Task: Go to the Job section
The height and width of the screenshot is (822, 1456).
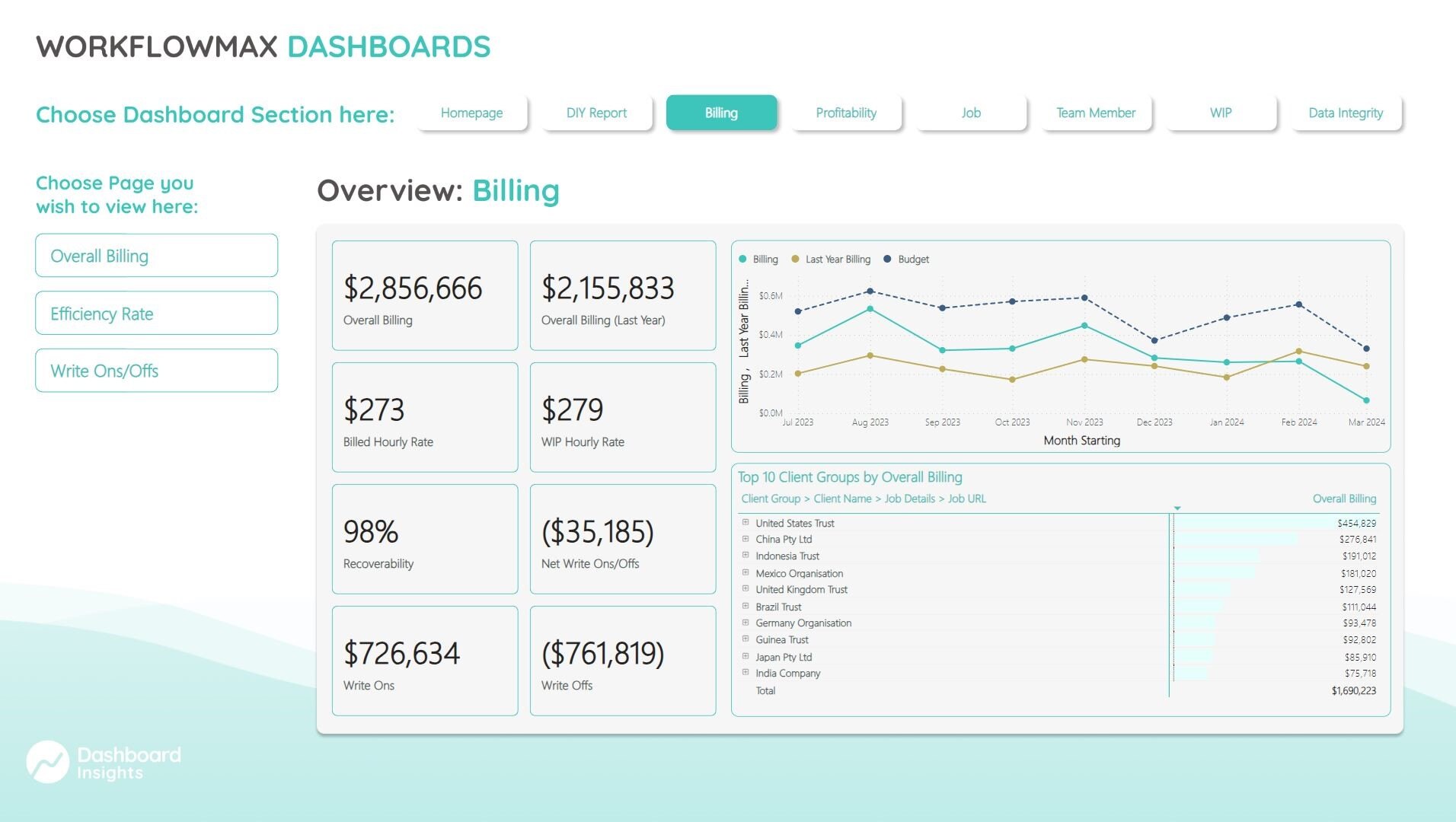Action: coord(971,113)
